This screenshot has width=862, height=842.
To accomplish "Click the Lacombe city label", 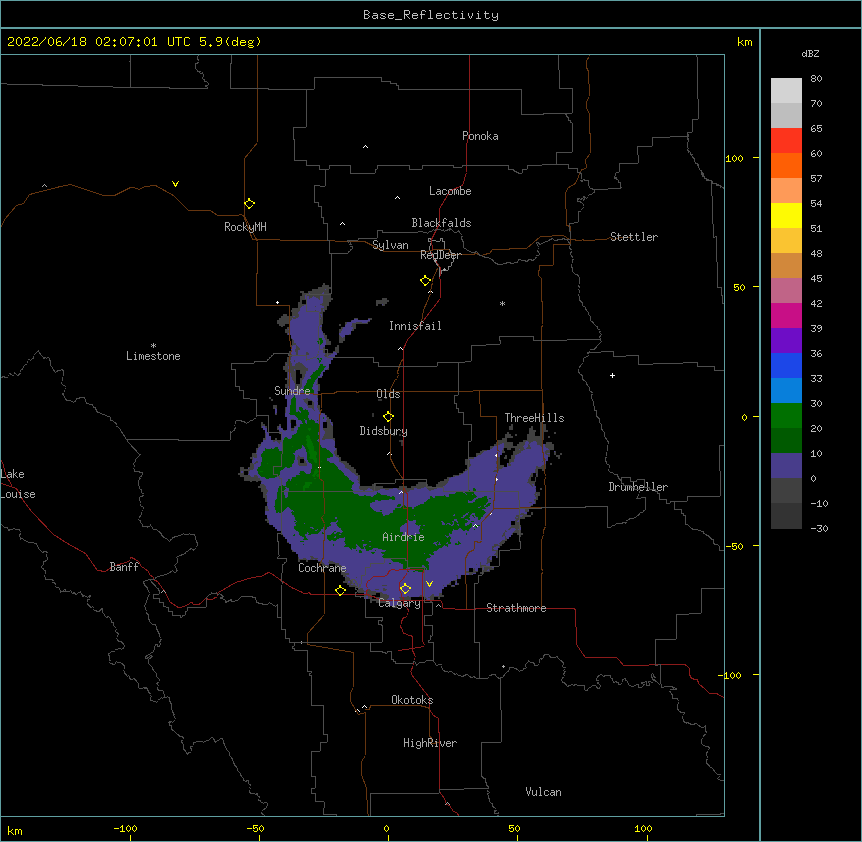I will (450, 191).
